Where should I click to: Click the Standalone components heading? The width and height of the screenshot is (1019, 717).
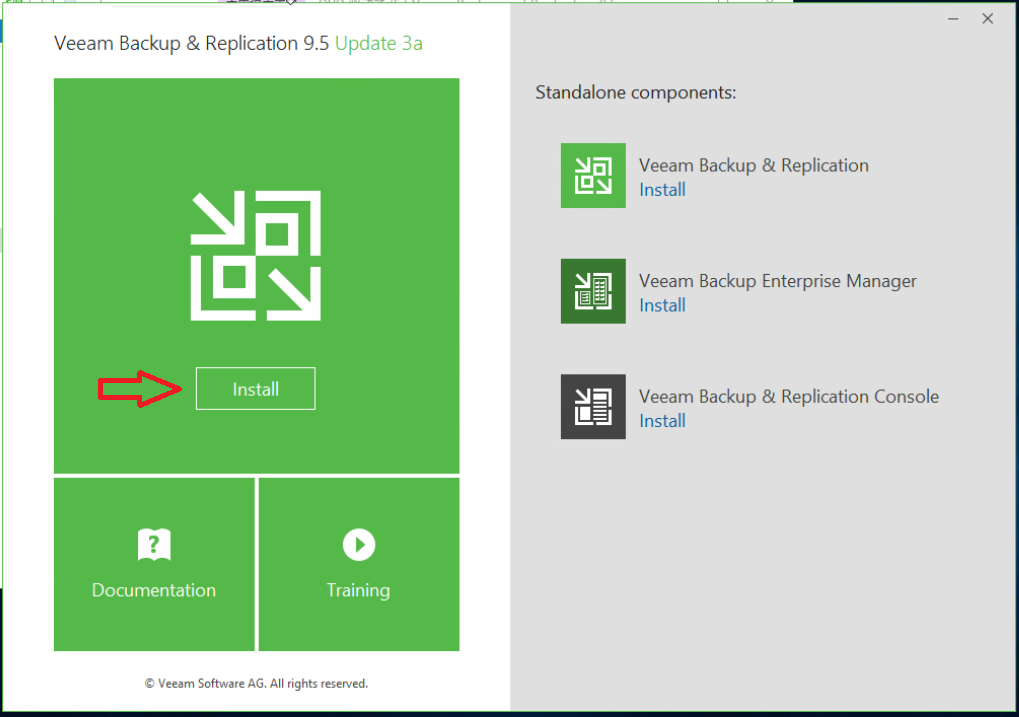636,92
